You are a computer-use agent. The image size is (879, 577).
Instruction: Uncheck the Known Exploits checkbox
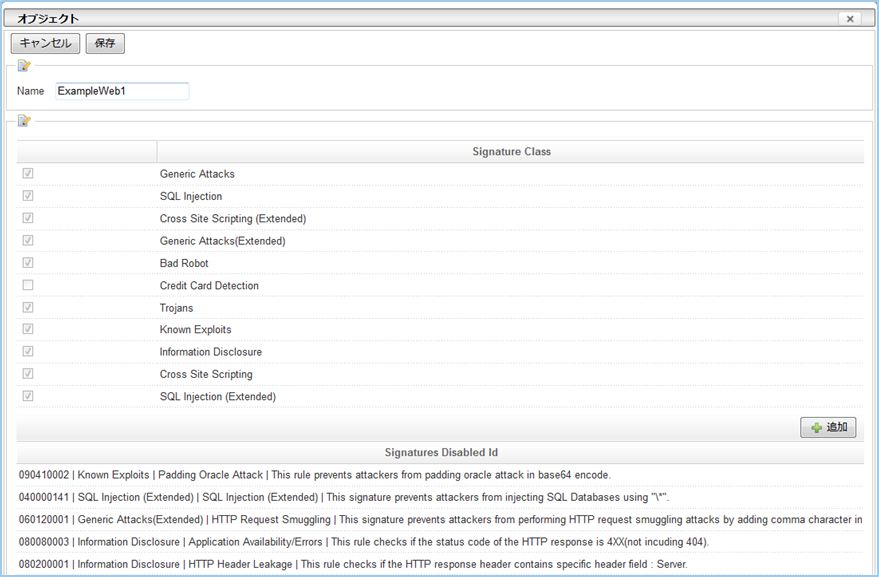(x=27, y=329)
